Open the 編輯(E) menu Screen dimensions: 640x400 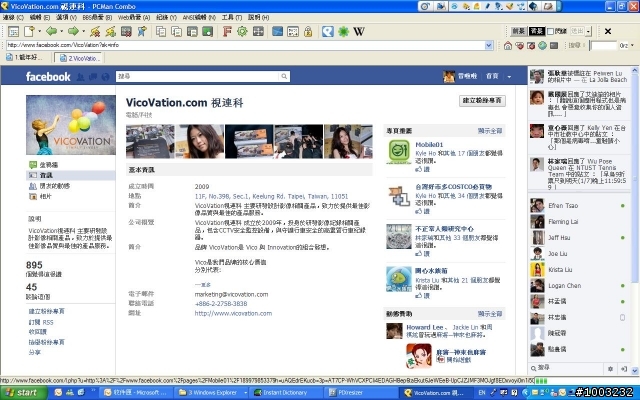point(40,18)
